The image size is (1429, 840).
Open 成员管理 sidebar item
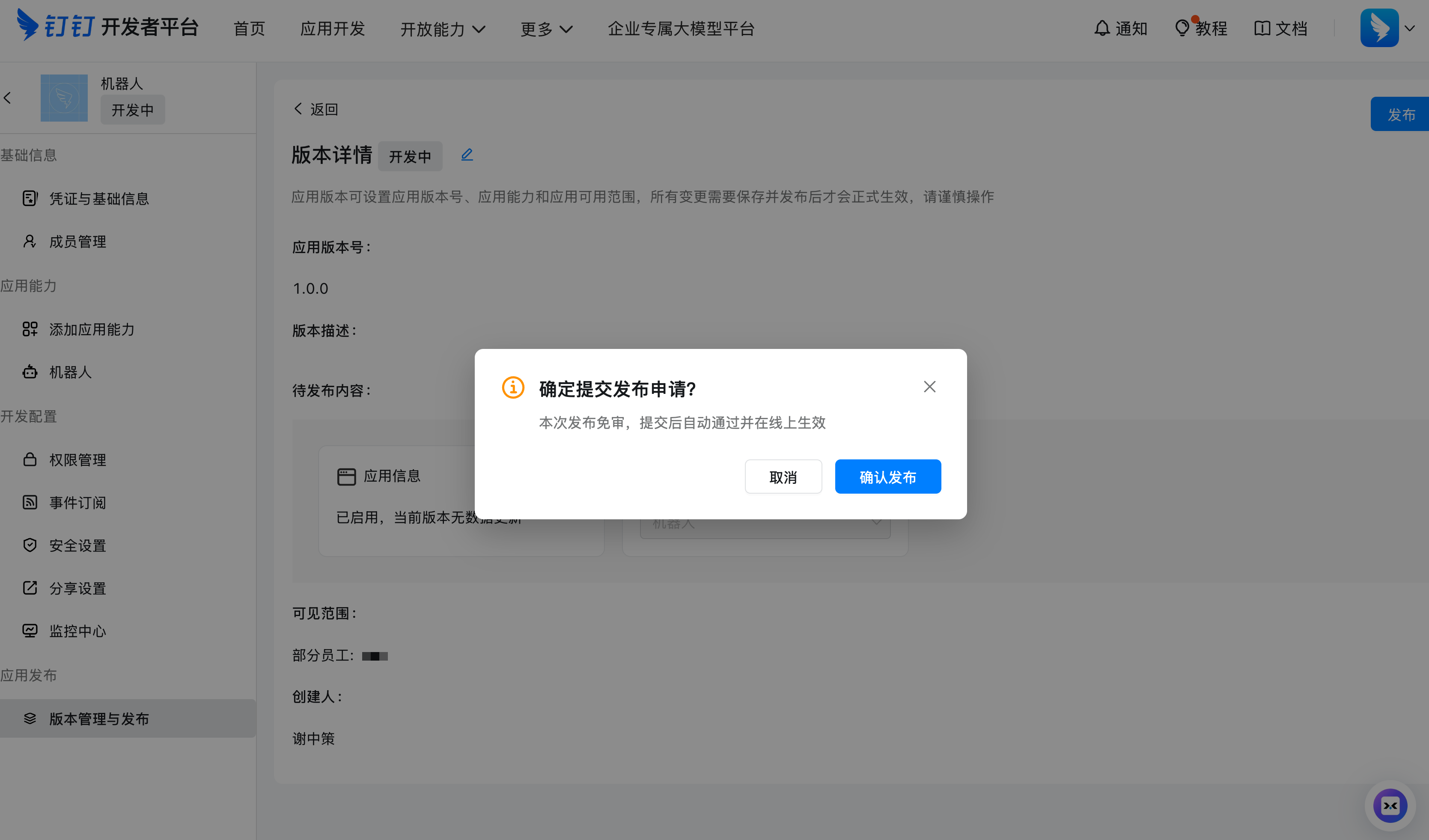(x=128, y=241)
